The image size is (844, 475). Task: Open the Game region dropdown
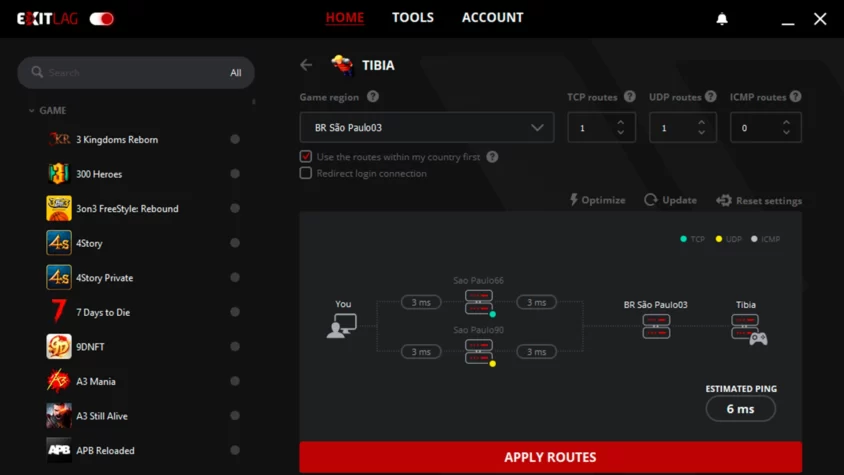click(426, 127)
